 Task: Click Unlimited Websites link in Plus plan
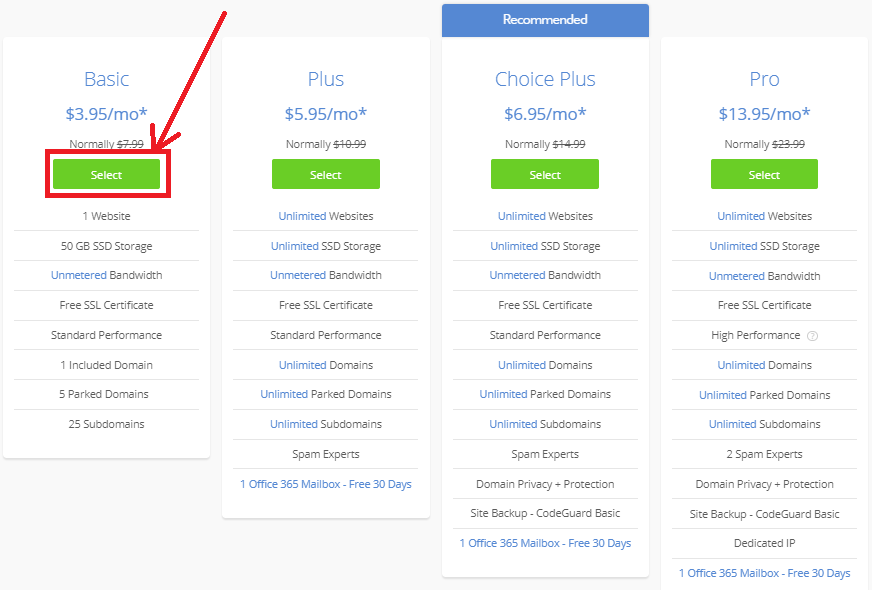point(302,216)
